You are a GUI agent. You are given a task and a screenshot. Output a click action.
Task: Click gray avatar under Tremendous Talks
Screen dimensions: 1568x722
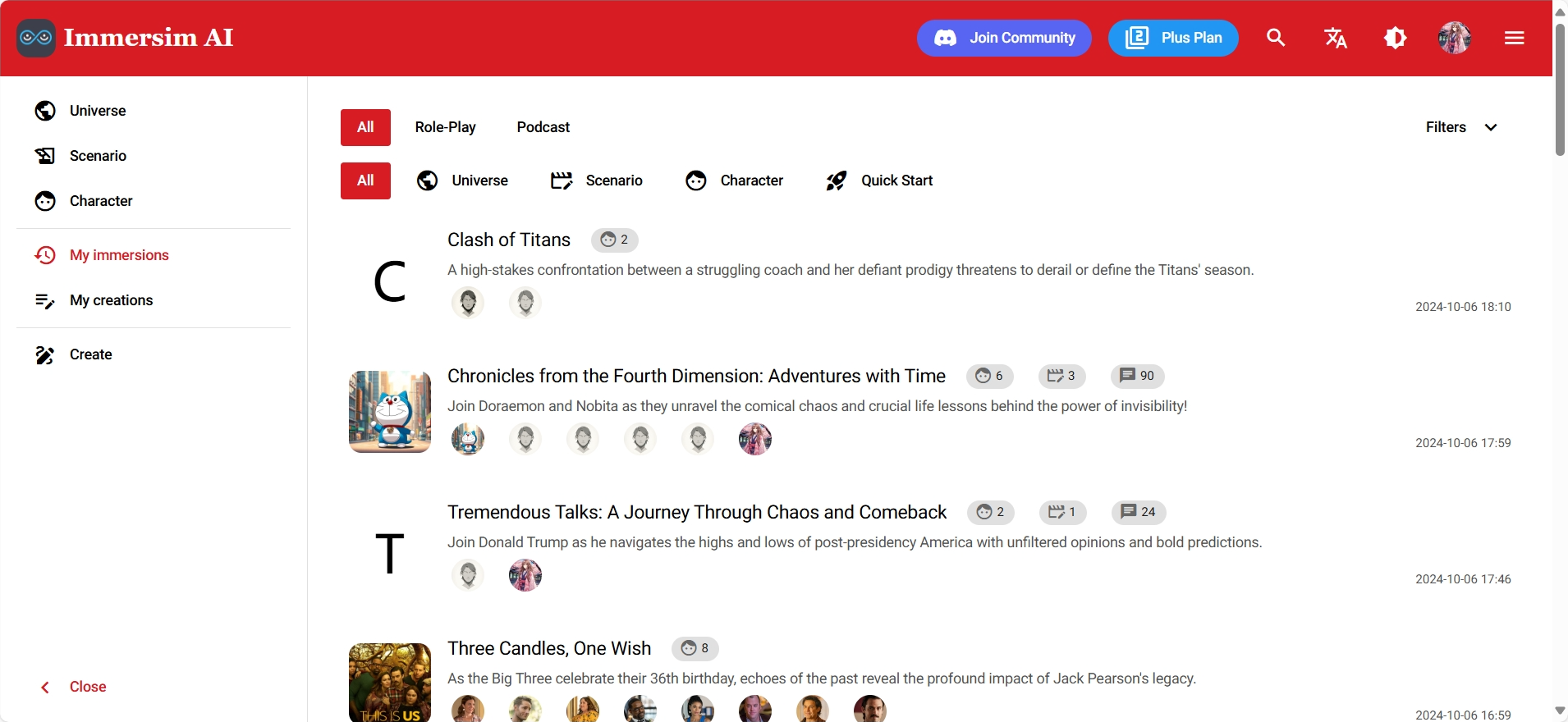[x=468, y=575]
